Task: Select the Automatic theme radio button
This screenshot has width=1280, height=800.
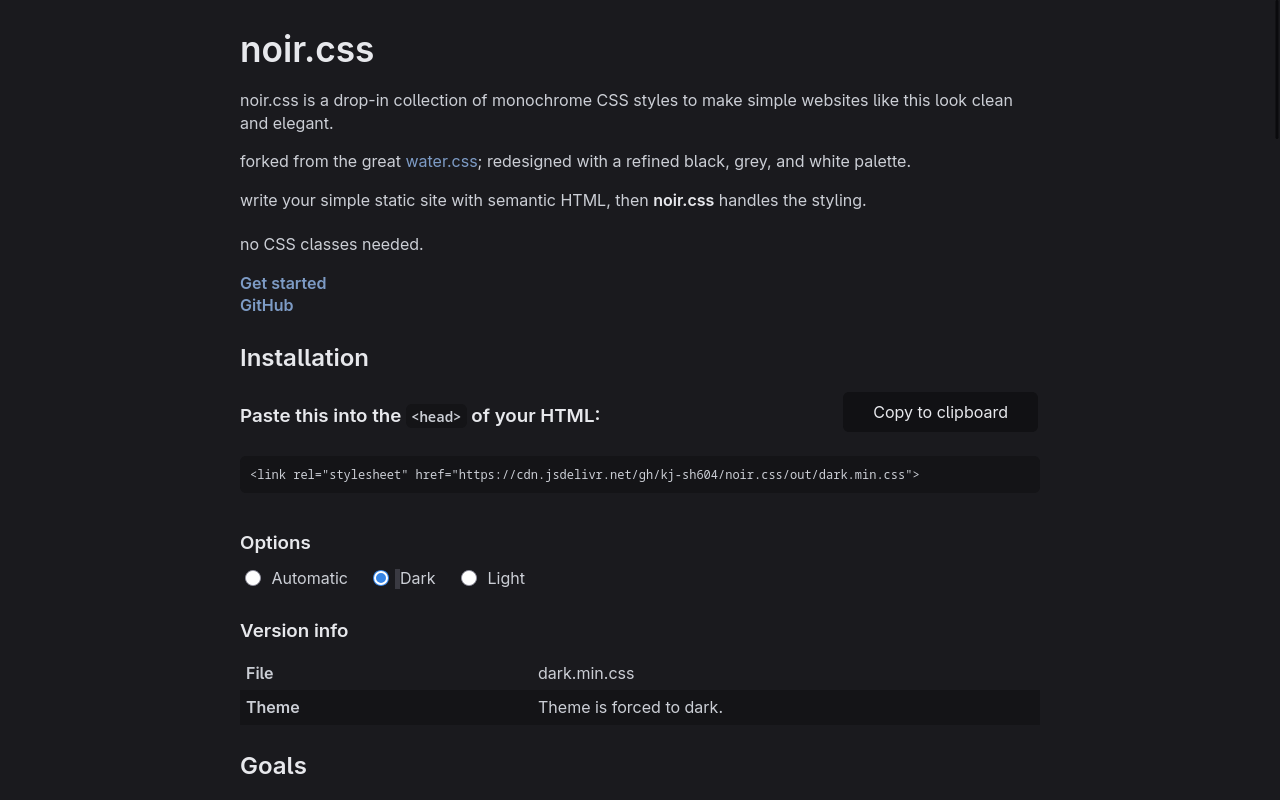Action: pyautogui.click(x=253, y=578)
